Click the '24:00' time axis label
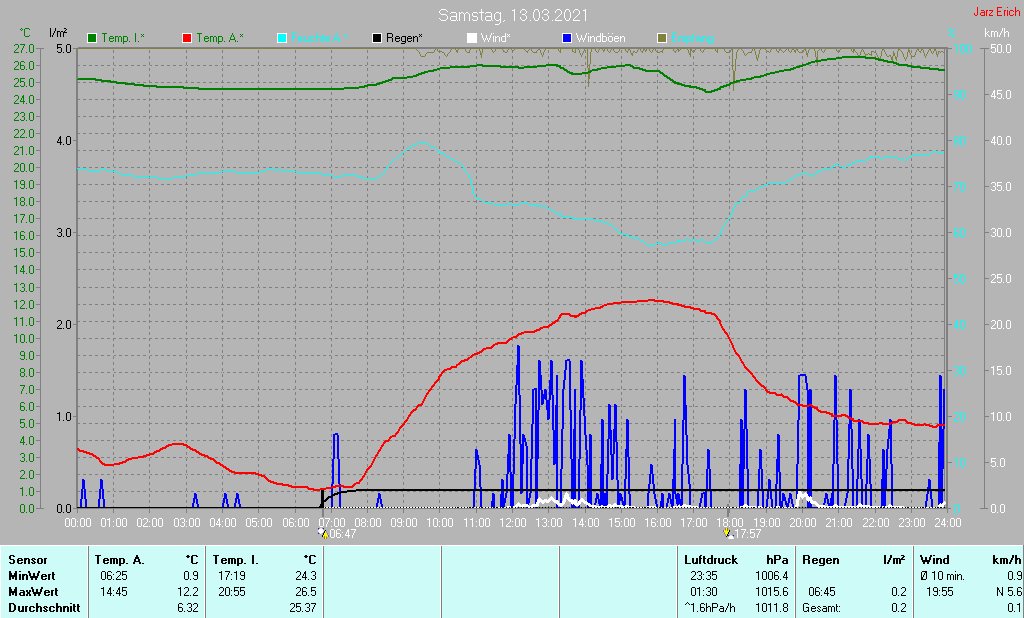 948,523
